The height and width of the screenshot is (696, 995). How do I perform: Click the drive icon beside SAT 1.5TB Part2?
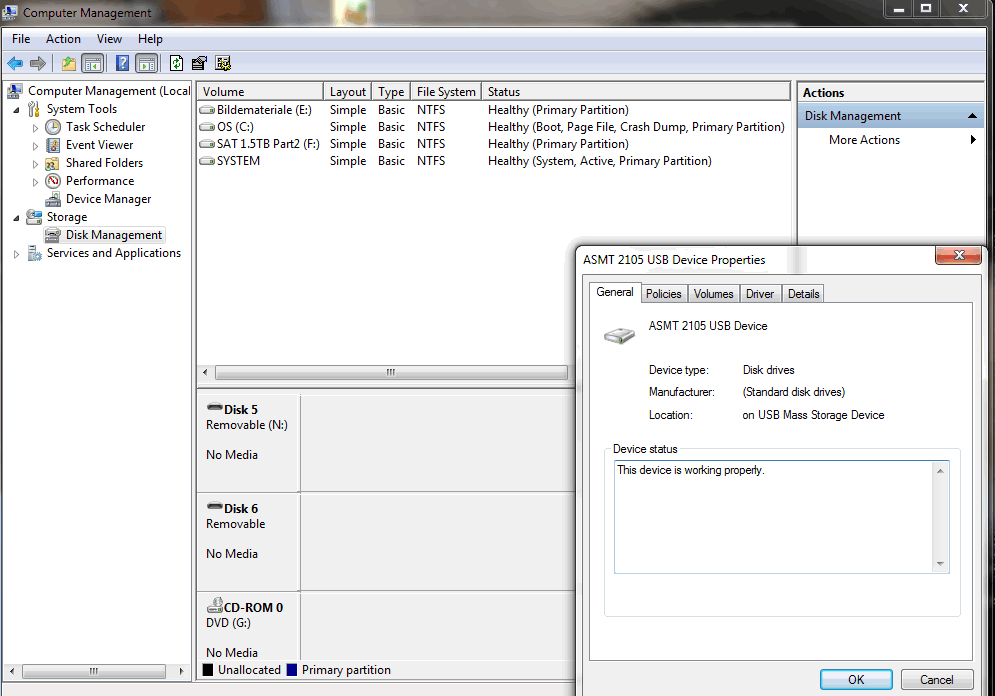point(207,144)
